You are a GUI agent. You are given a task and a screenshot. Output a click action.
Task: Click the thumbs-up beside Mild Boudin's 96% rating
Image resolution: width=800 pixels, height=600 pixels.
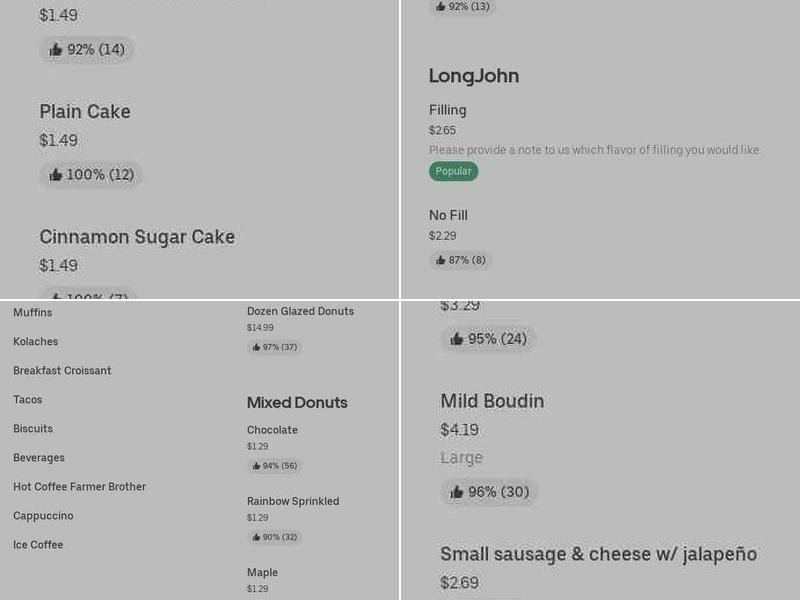[x=456, y=492]
